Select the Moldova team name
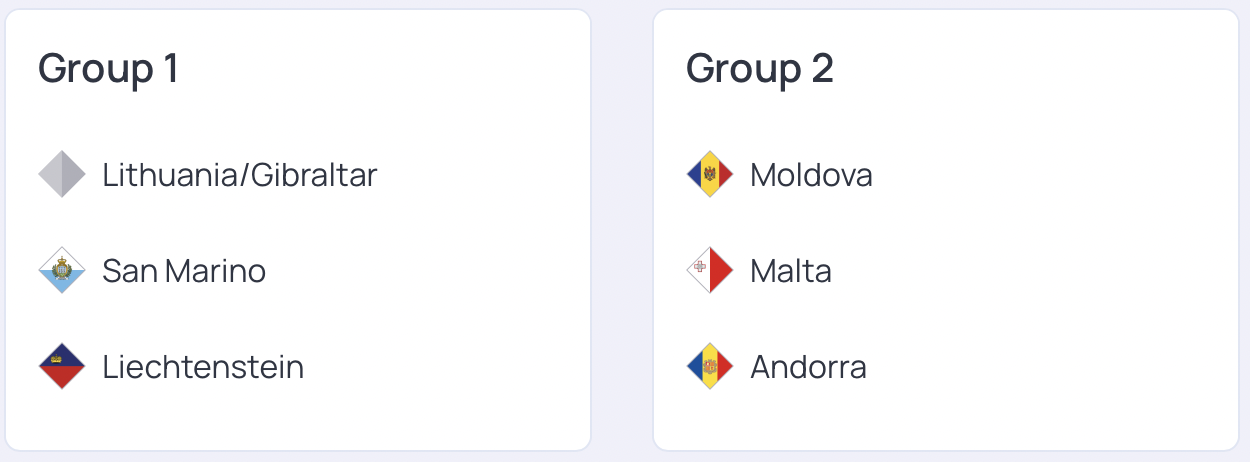The image size is (1250, 462). tap(811, 175)
